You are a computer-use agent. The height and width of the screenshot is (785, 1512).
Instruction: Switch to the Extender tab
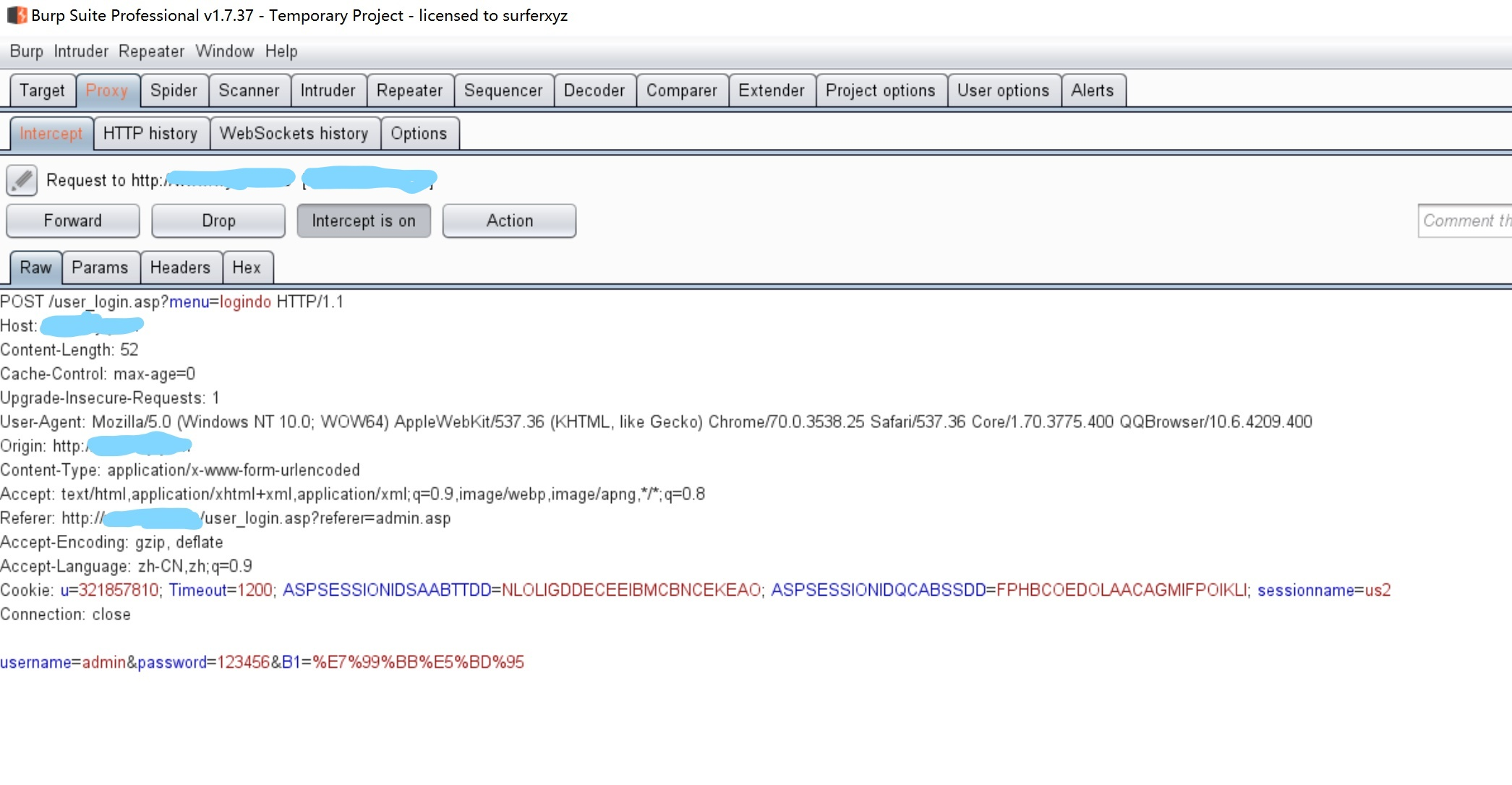772,90
